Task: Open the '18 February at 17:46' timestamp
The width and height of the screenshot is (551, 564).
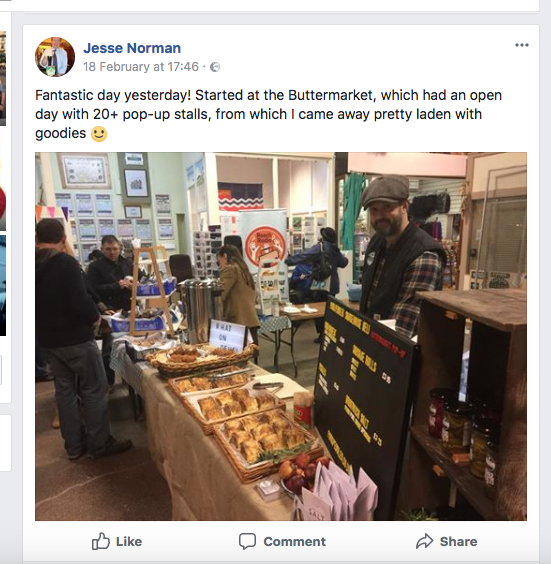Action: pos(141,67)
